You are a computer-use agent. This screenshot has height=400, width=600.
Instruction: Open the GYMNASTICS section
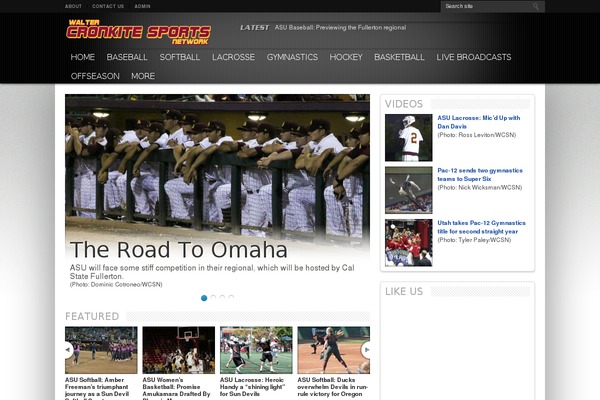(x=292, y=57)
